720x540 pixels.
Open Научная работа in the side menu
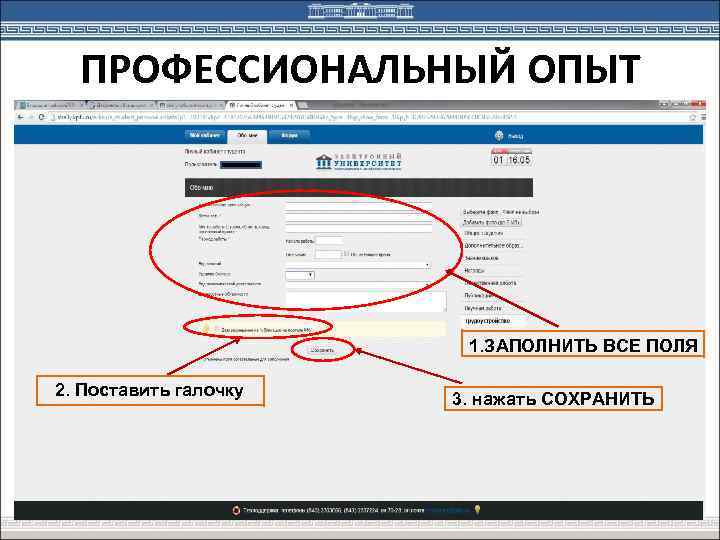pyautogui.click(x=483, y=309)
